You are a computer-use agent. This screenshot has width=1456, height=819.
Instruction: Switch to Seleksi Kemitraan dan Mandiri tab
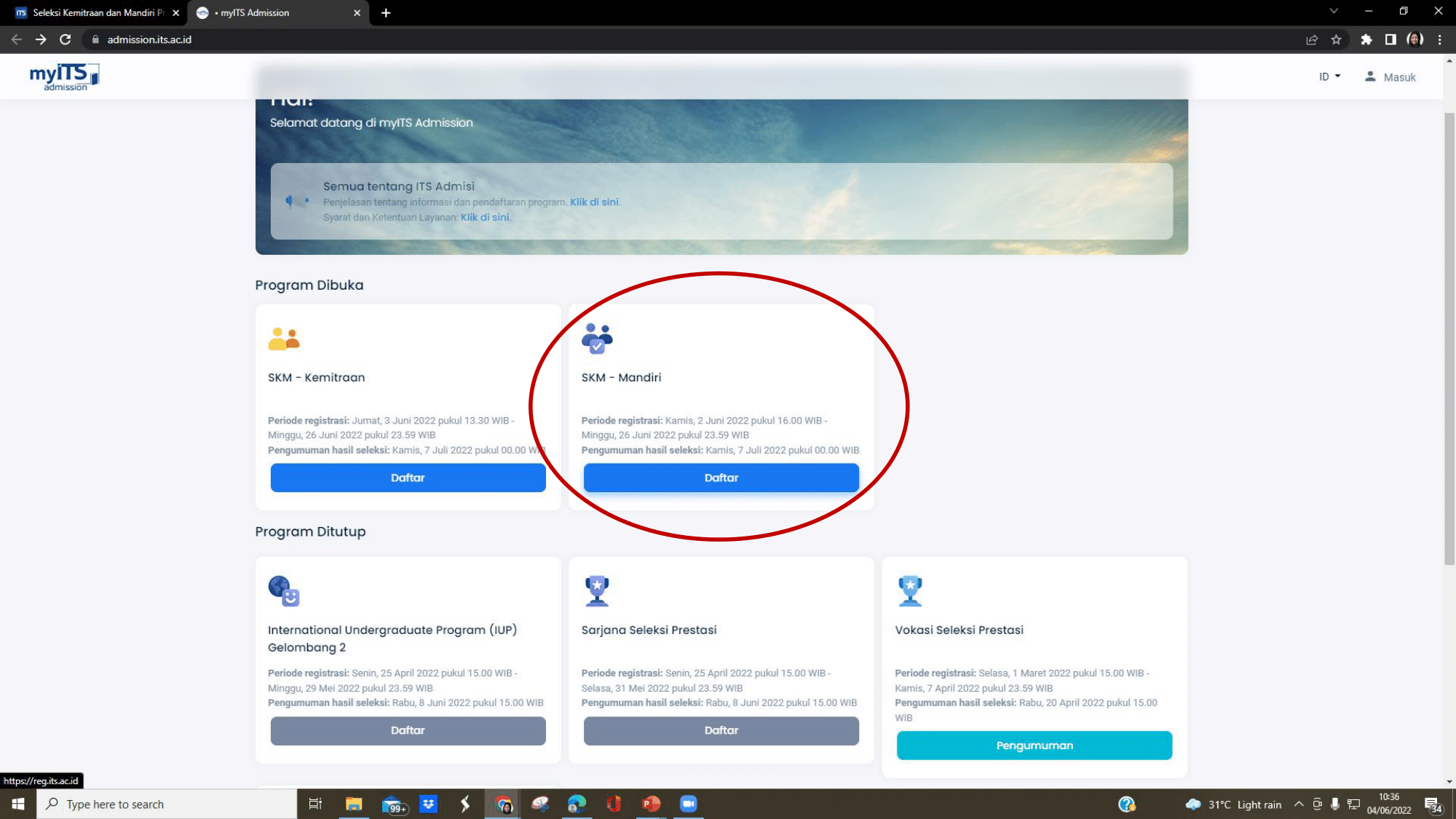click(x=95, y=12)
